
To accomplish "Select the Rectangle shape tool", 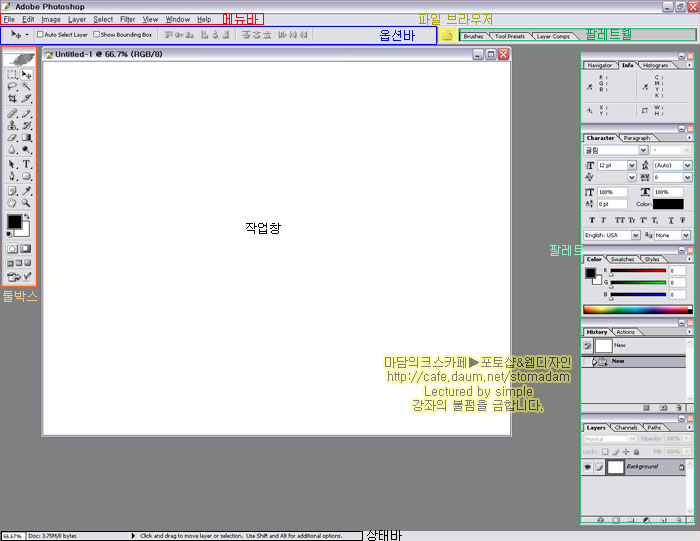I will pos(26,176).
